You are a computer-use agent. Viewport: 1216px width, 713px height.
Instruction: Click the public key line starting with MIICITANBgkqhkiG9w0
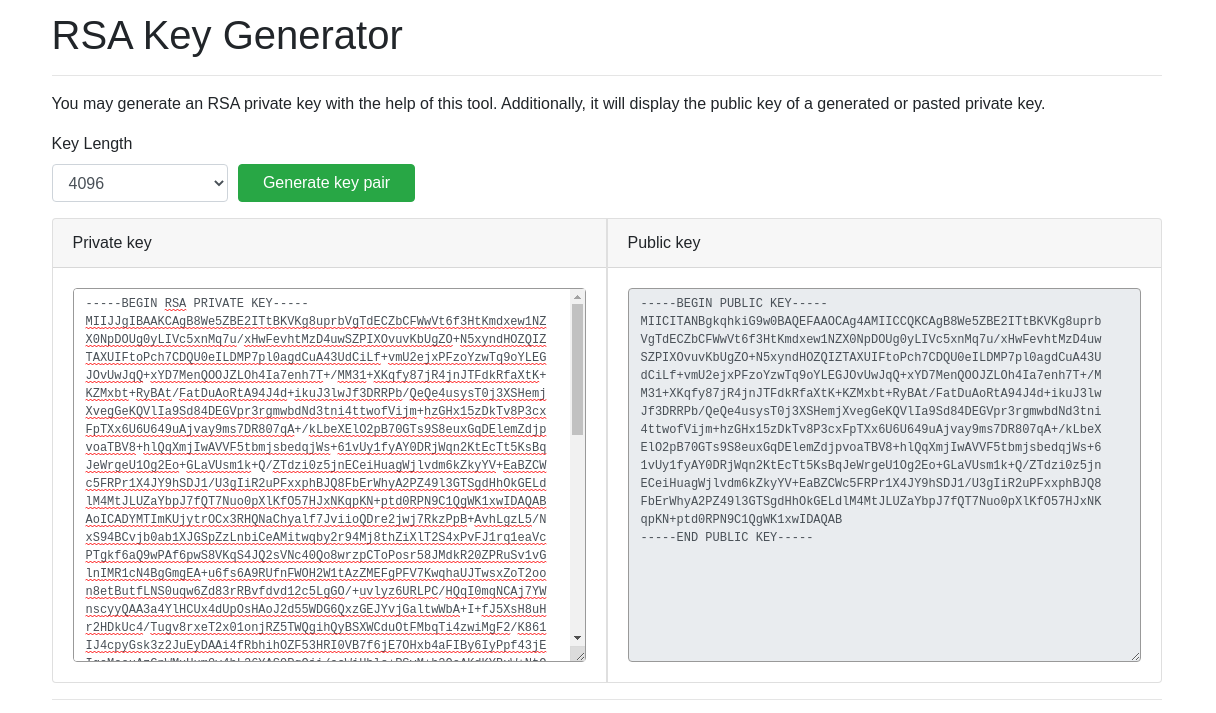870,322
